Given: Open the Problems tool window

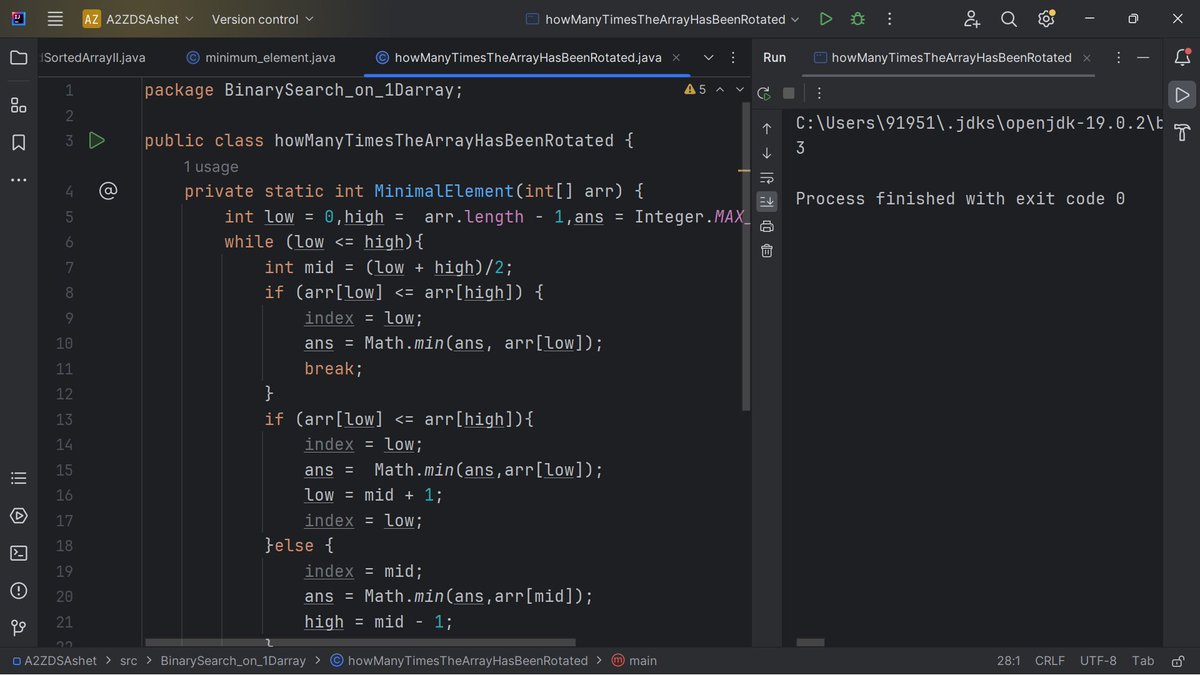Looking at the screenshot, I should pos(18,590).
